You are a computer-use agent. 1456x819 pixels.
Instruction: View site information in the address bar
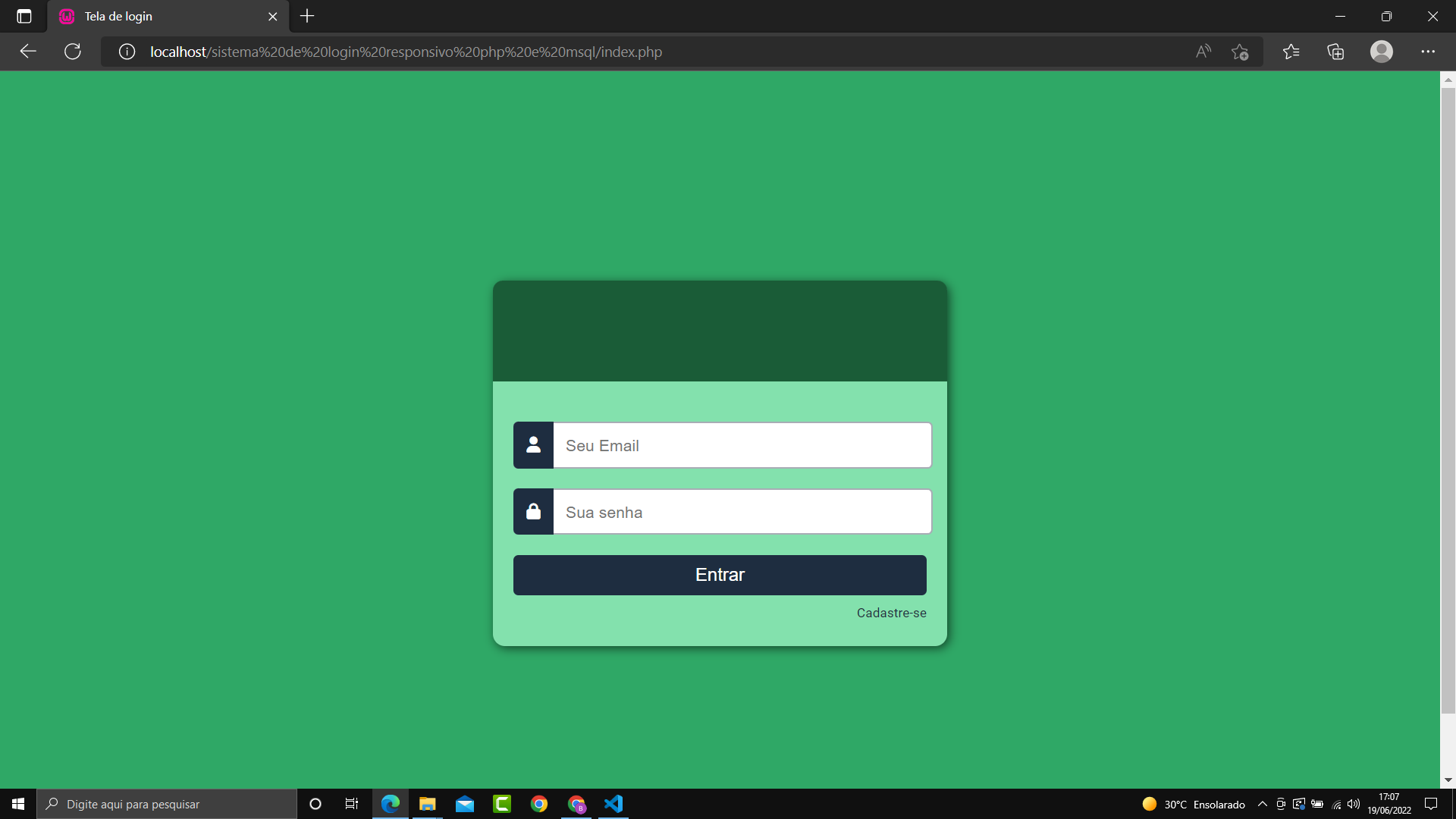pos(127,52)
